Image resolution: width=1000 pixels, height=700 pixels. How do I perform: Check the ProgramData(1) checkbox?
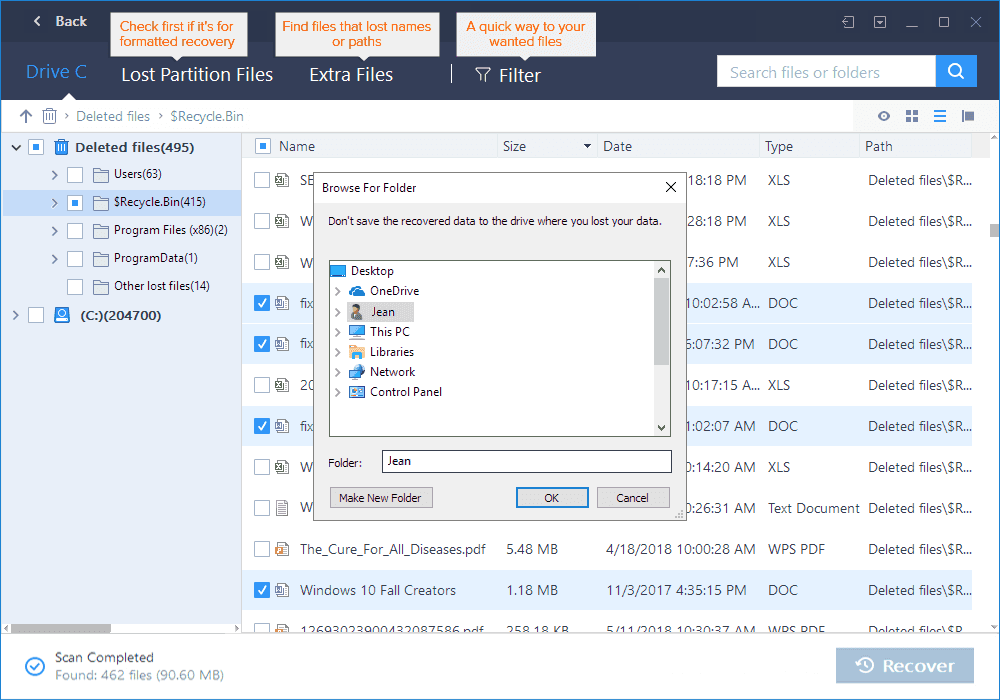pyautogui.click(x=75, y=259)
